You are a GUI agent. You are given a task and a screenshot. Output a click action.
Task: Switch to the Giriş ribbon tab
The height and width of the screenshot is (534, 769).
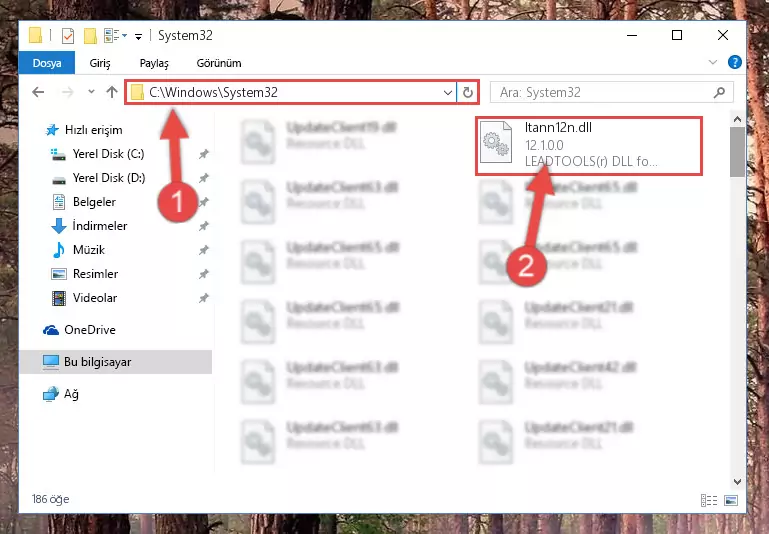[x=100, y=63]
